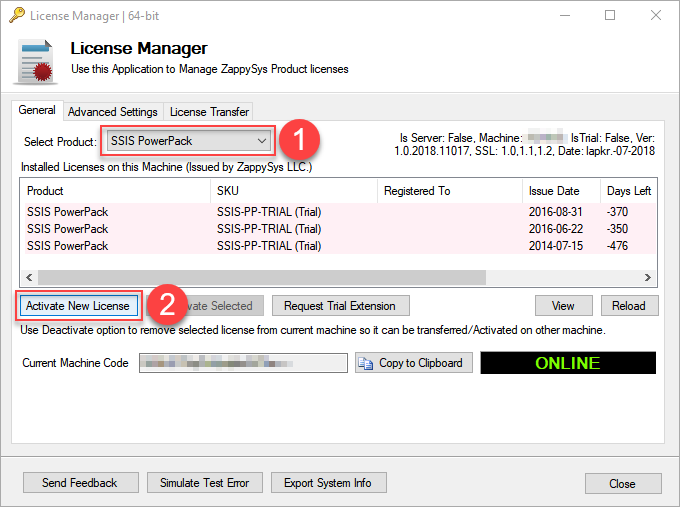Click the Current Machine Code field
The image size is (680, 507).
pos(243,363)
